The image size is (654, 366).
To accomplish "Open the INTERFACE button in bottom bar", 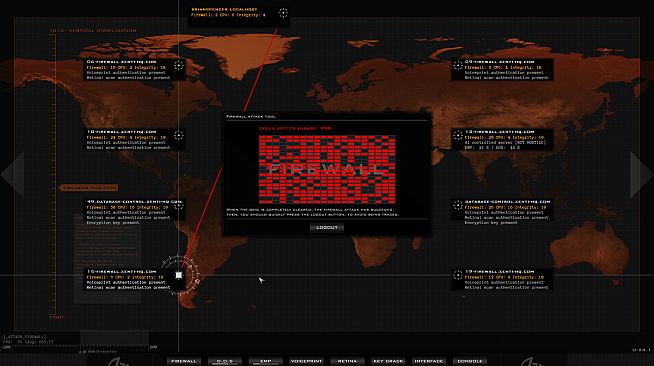I will (x=429, y=361).
